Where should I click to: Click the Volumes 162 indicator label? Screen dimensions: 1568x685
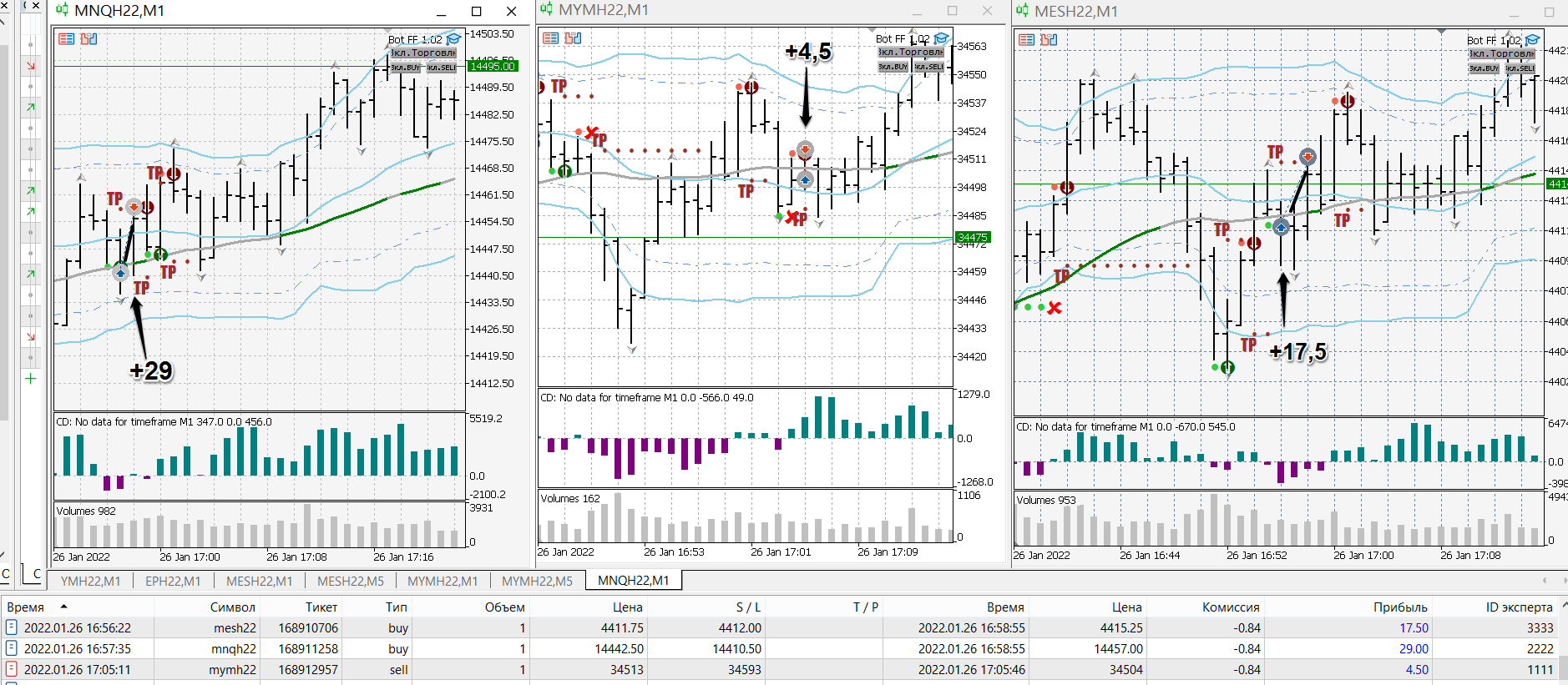pos(570,498)
